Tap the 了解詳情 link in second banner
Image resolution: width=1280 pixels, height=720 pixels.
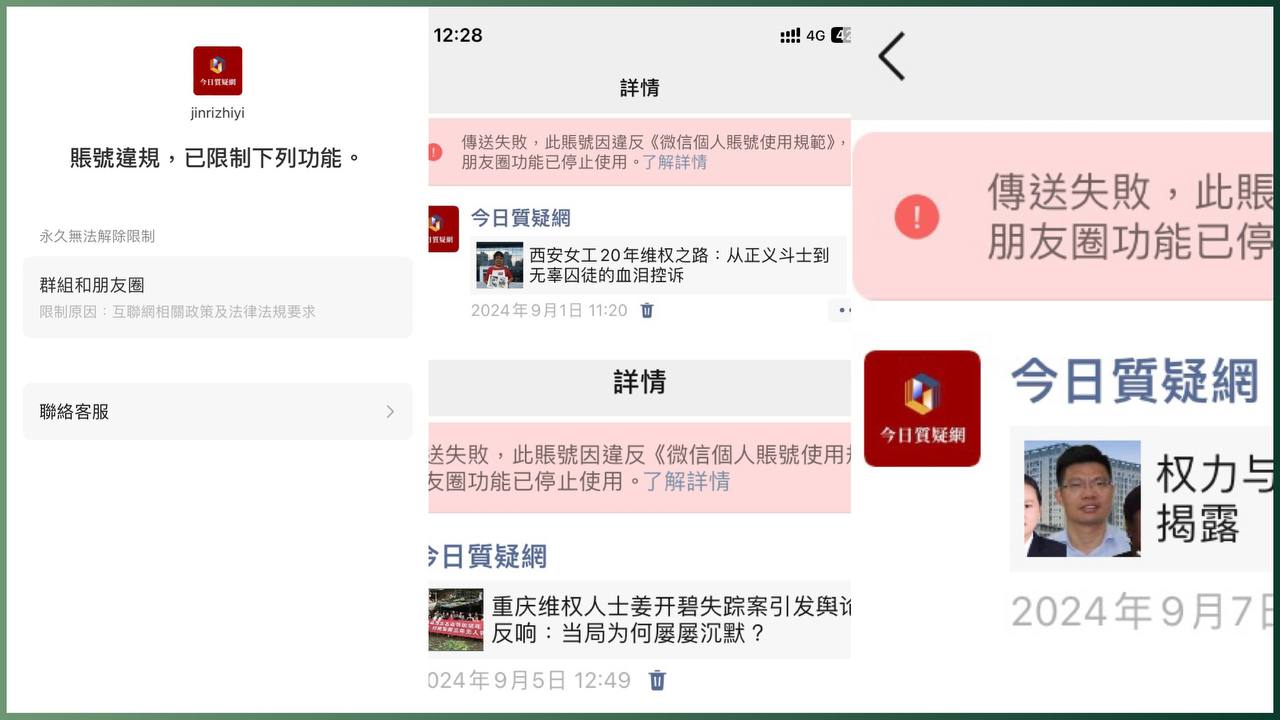pyautogui.click(x=686, y=481)
